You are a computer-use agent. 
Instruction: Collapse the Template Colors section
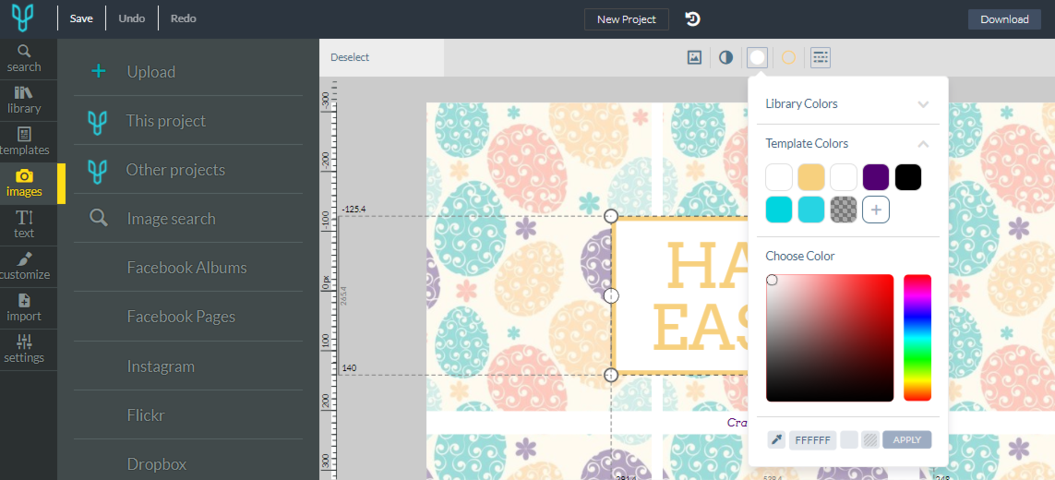(923, 144)
